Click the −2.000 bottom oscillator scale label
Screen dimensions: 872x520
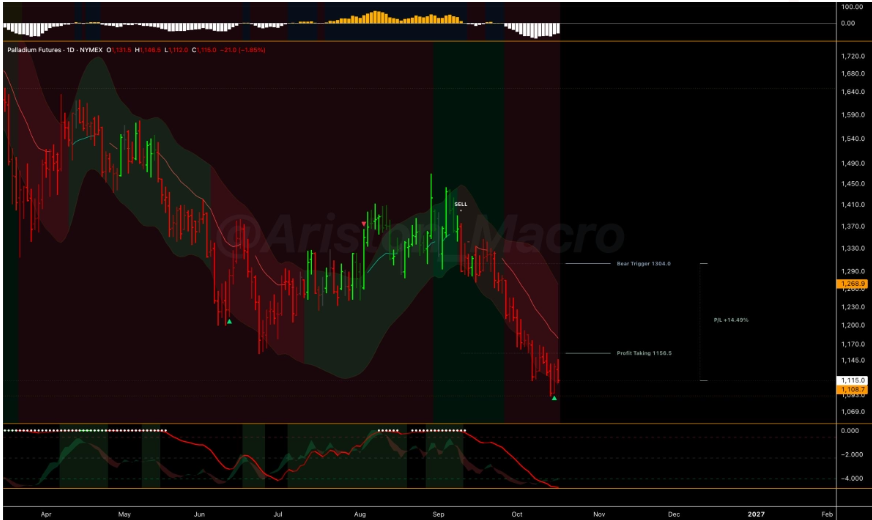coord(852,454)
